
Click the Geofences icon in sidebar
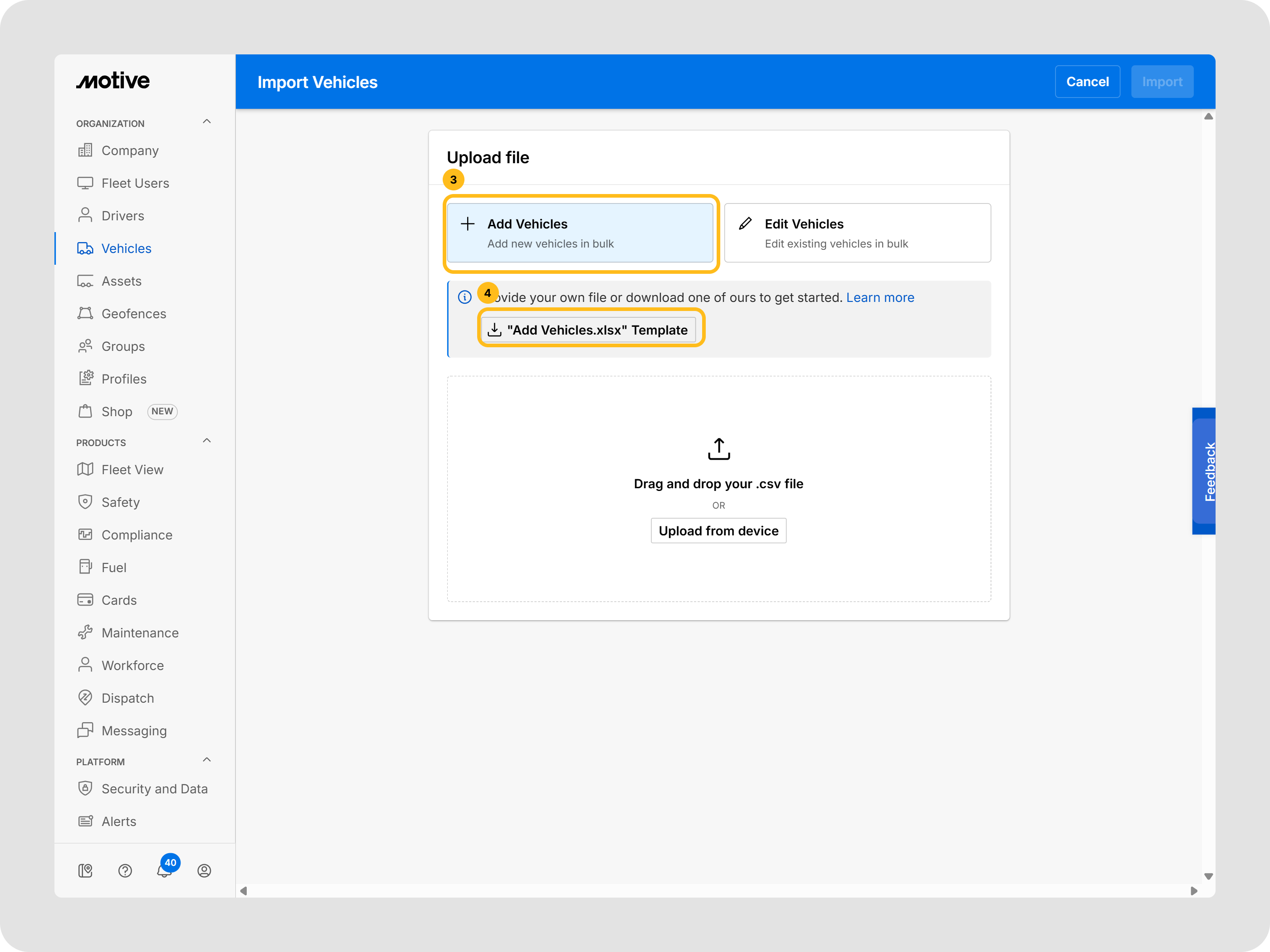pos(85,313)
